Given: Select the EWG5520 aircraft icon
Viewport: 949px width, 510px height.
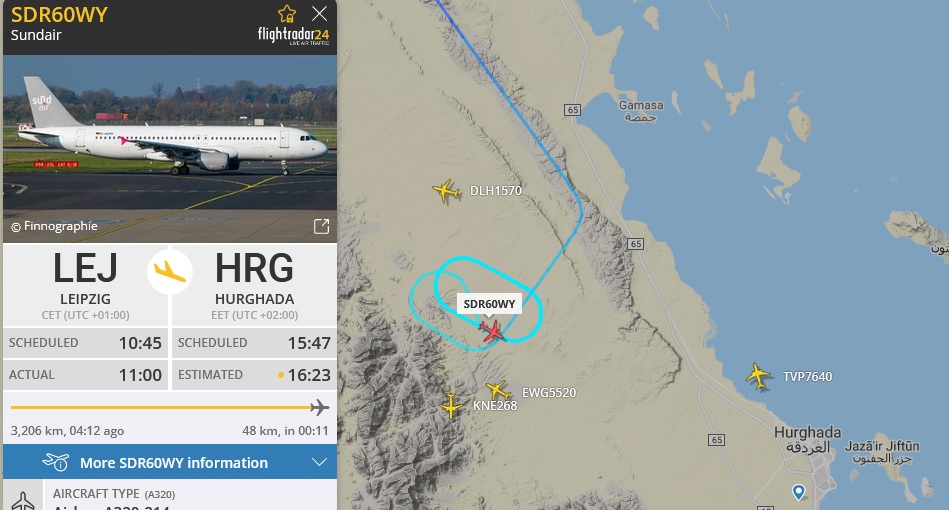Looking at the screenshot, I should (x=497, y=390).
